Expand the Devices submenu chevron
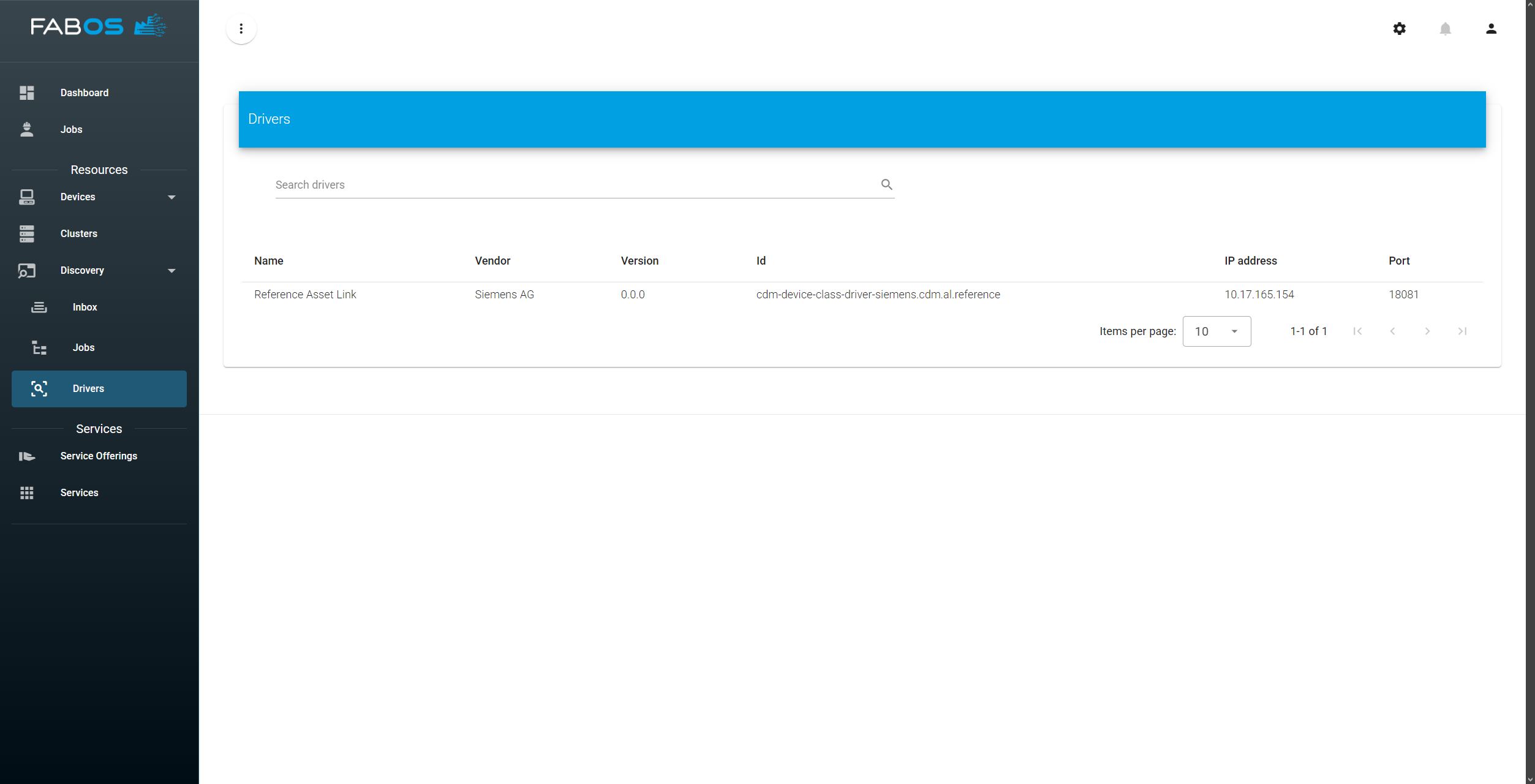 172,197
